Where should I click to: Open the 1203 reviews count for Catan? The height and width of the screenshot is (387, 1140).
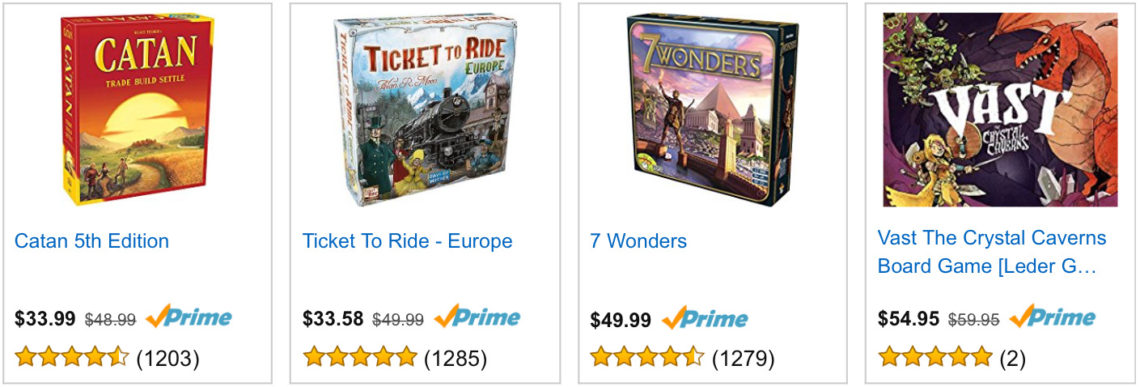pyautogui.click(x=168, y=358)
